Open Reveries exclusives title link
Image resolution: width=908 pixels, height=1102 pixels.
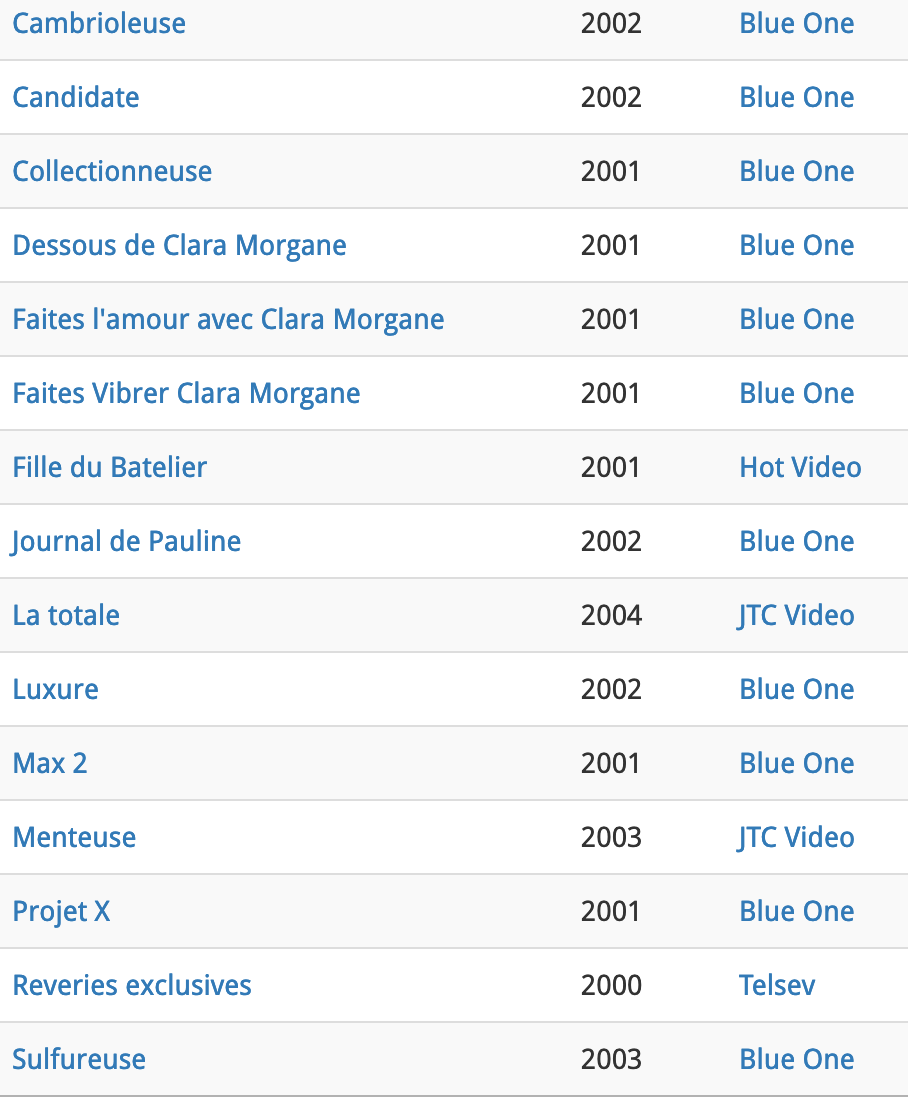(x=132, y=985)
